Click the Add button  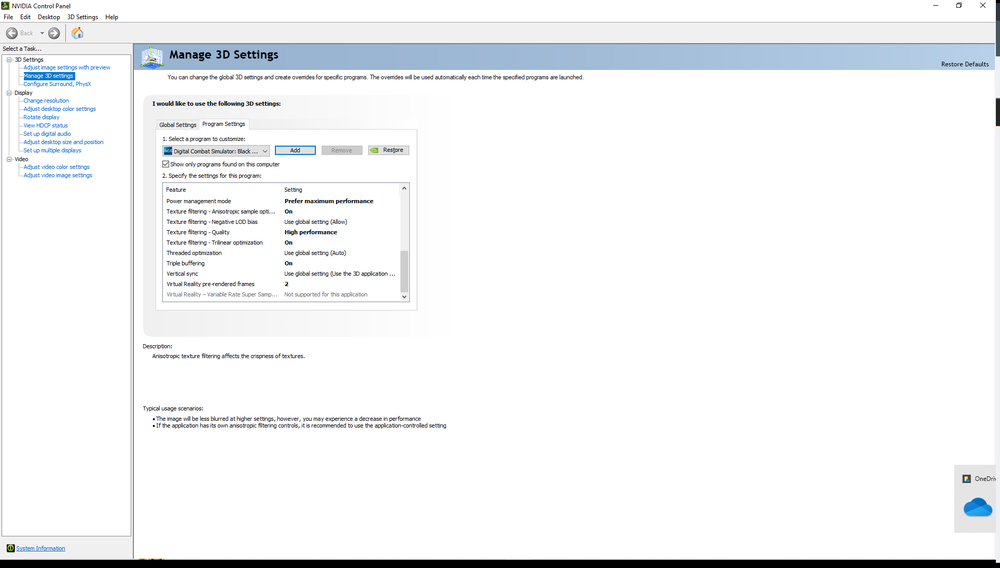point(295,150)
